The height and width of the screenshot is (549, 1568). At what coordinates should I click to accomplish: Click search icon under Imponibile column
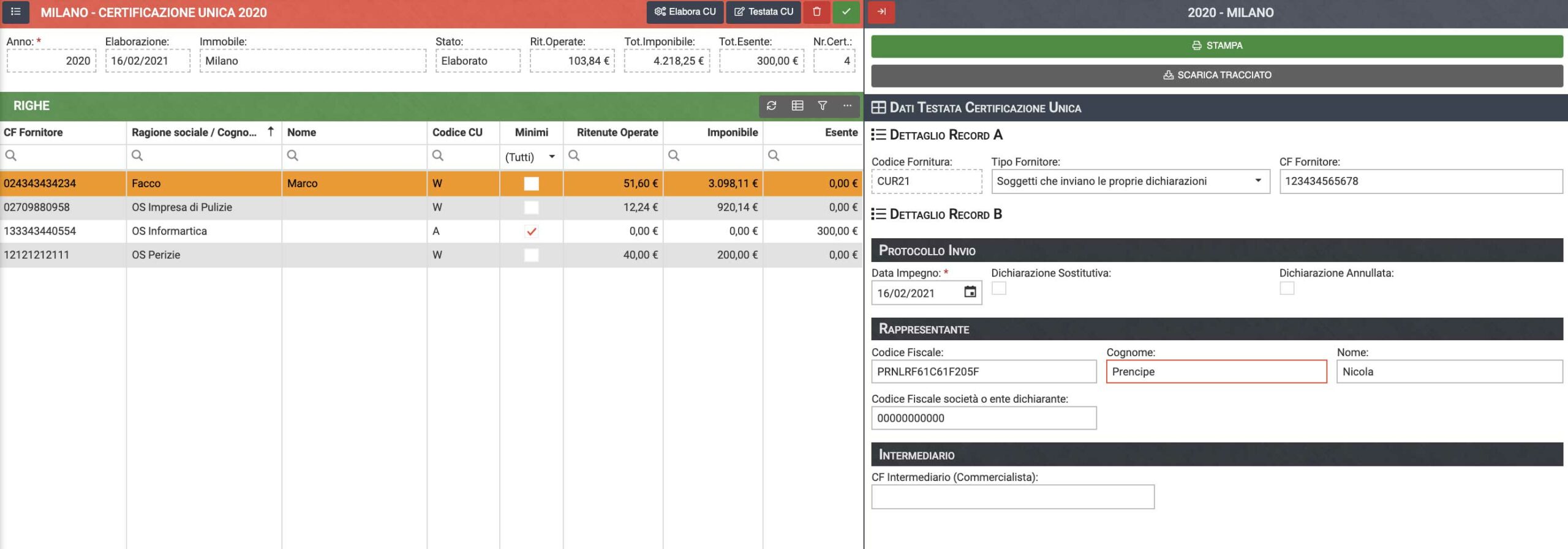coord(674,155)
